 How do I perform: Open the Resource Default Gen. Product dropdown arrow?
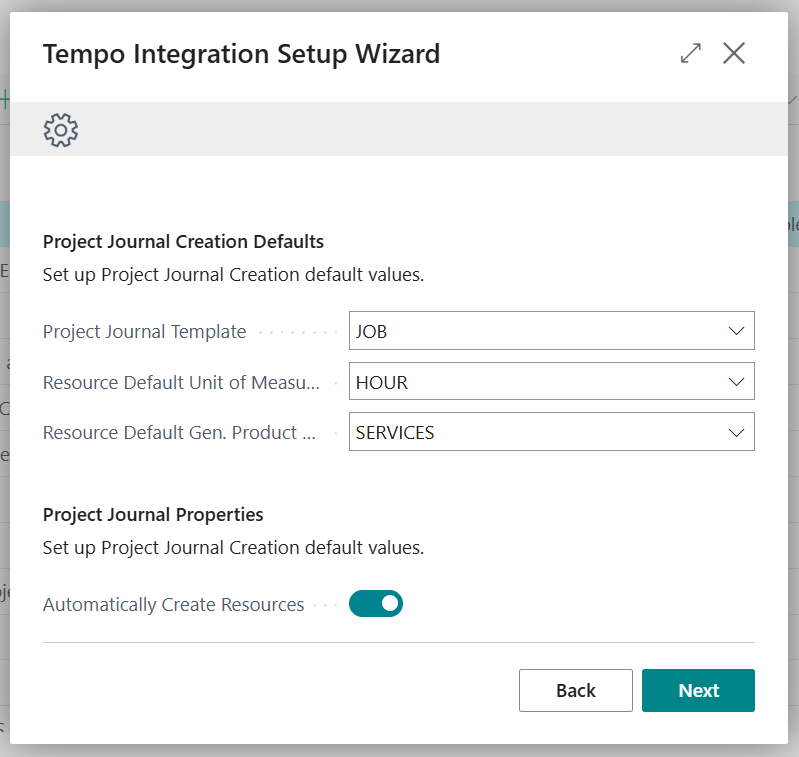coord(737,433)
